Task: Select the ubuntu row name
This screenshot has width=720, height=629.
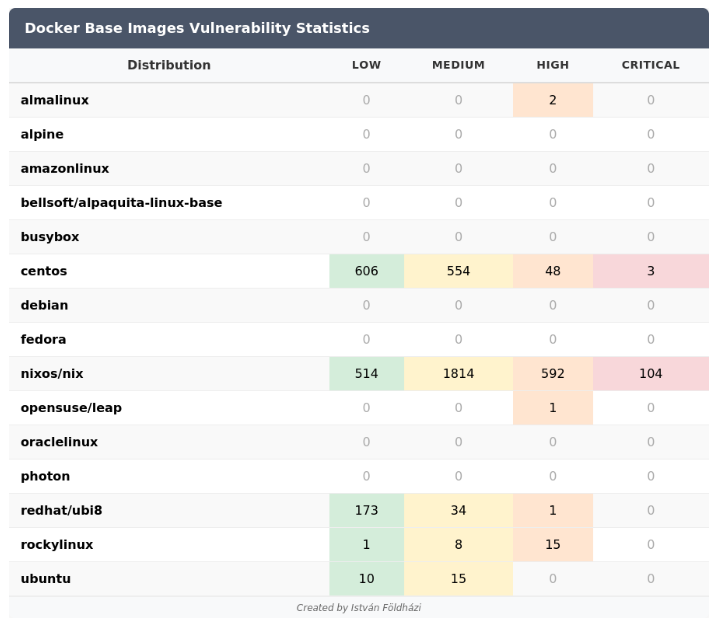Action: tap(45, 579)
